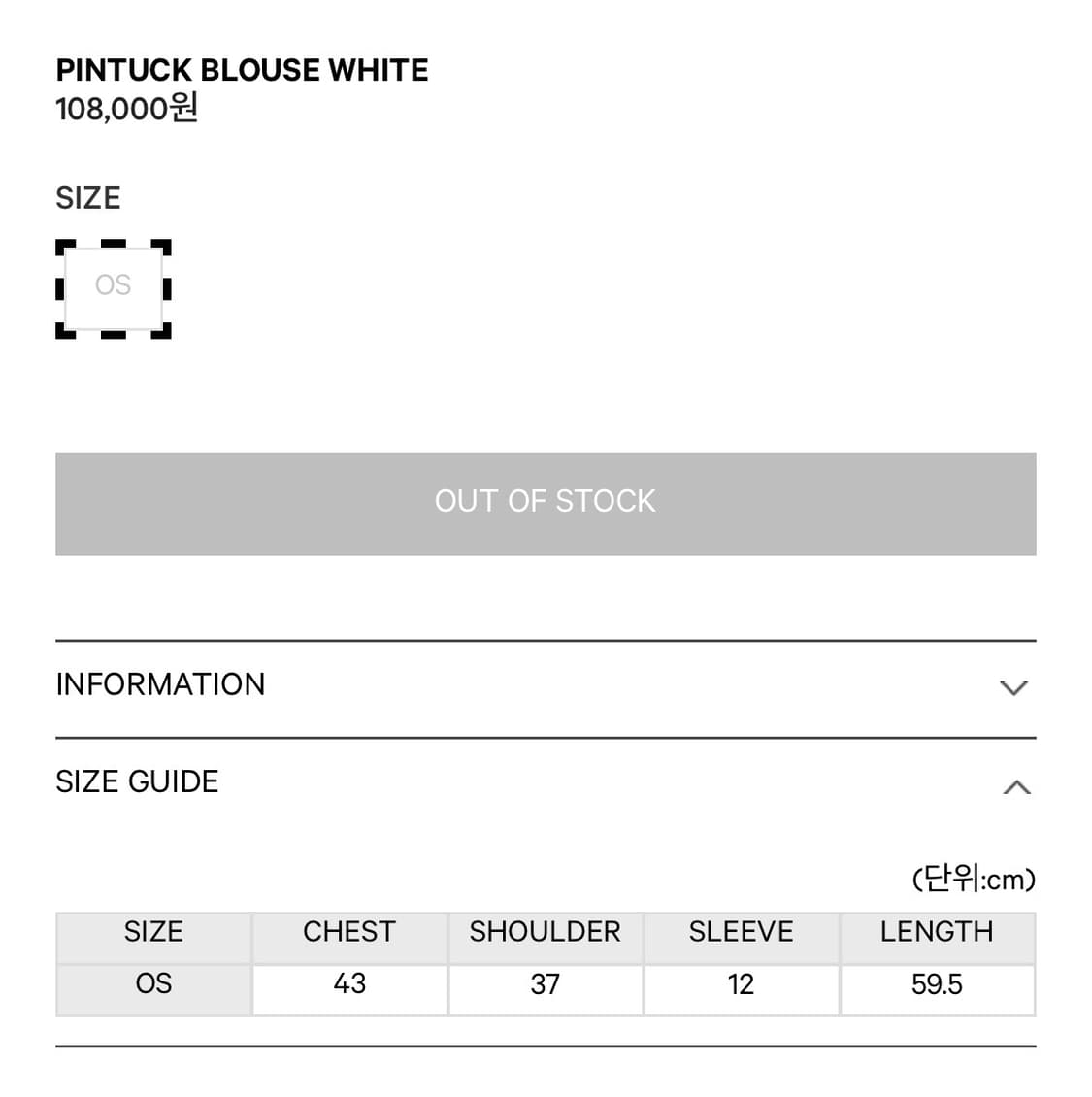Expand the INFORMATION section chevron
The image size is (1092, 1097).
tap(1013, 687)
